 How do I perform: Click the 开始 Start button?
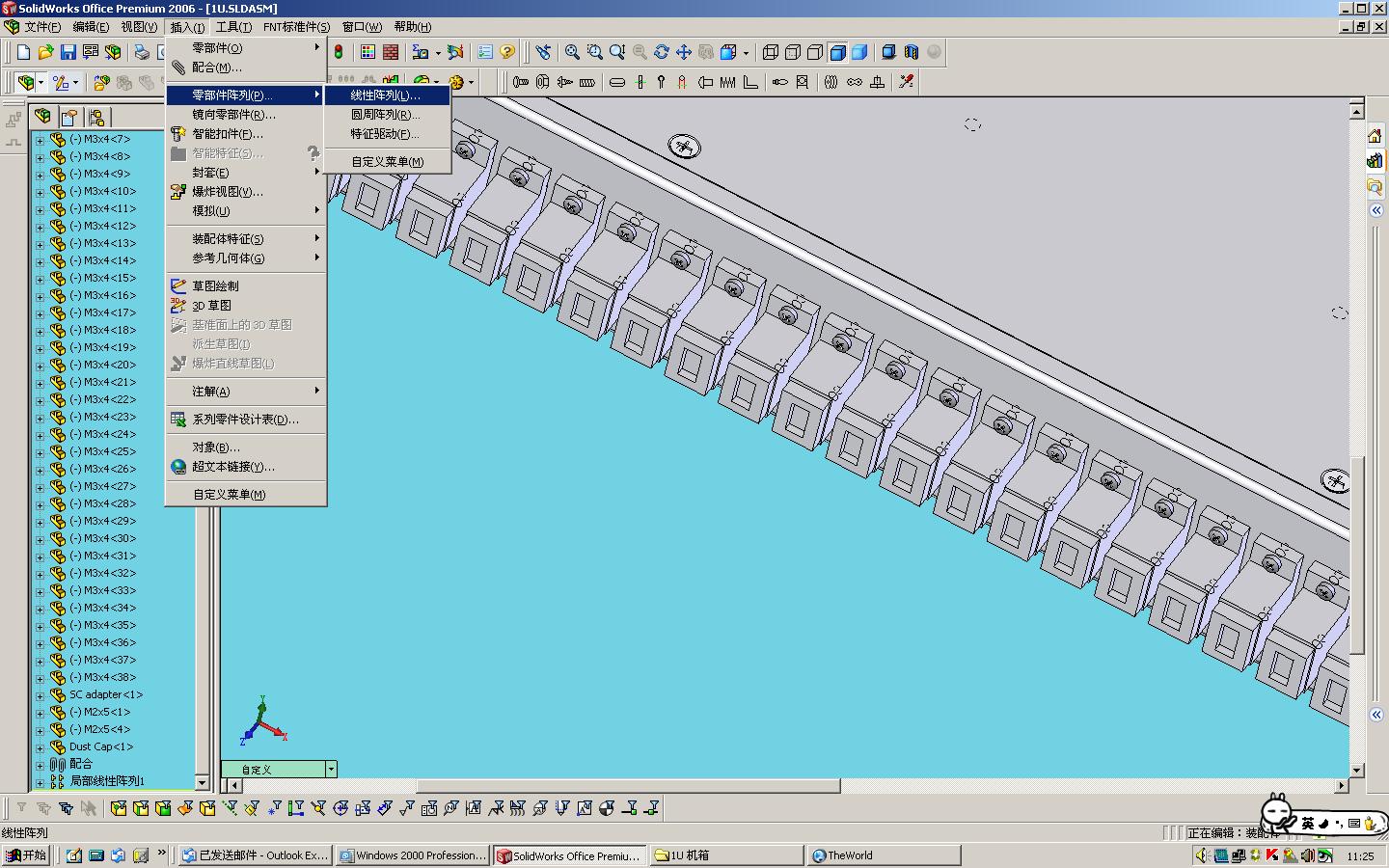(27, 855)
